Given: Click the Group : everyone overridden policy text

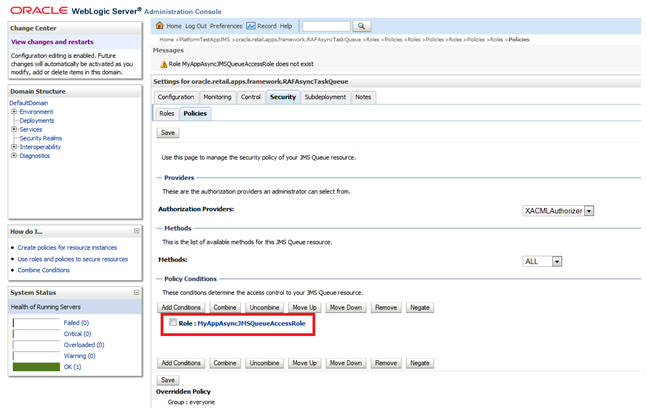Looking at the screenshot, I should (191, 402).
